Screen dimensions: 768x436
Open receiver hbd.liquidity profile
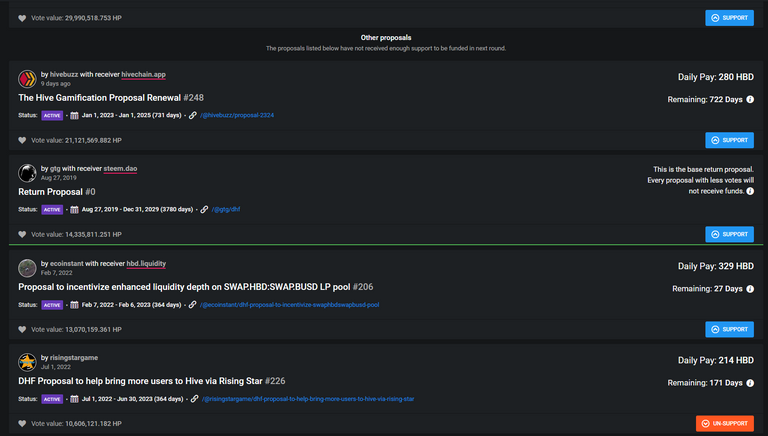pos(146,264)
